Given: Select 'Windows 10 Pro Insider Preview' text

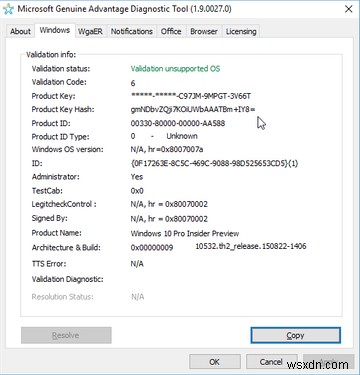Looking at the screenshot, I should pos(185,233).
